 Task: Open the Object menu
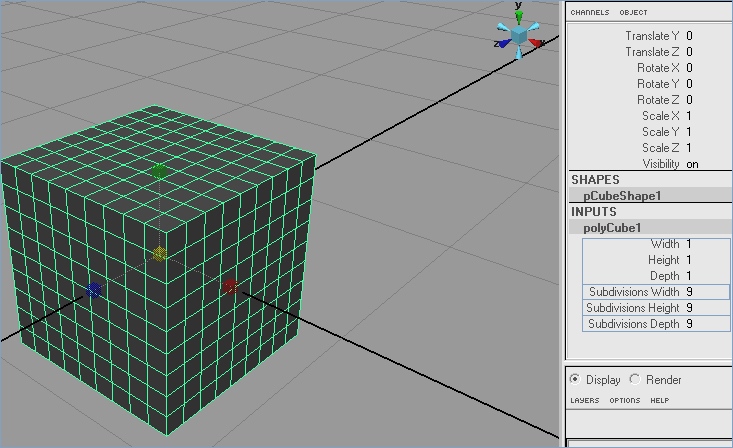633,13
